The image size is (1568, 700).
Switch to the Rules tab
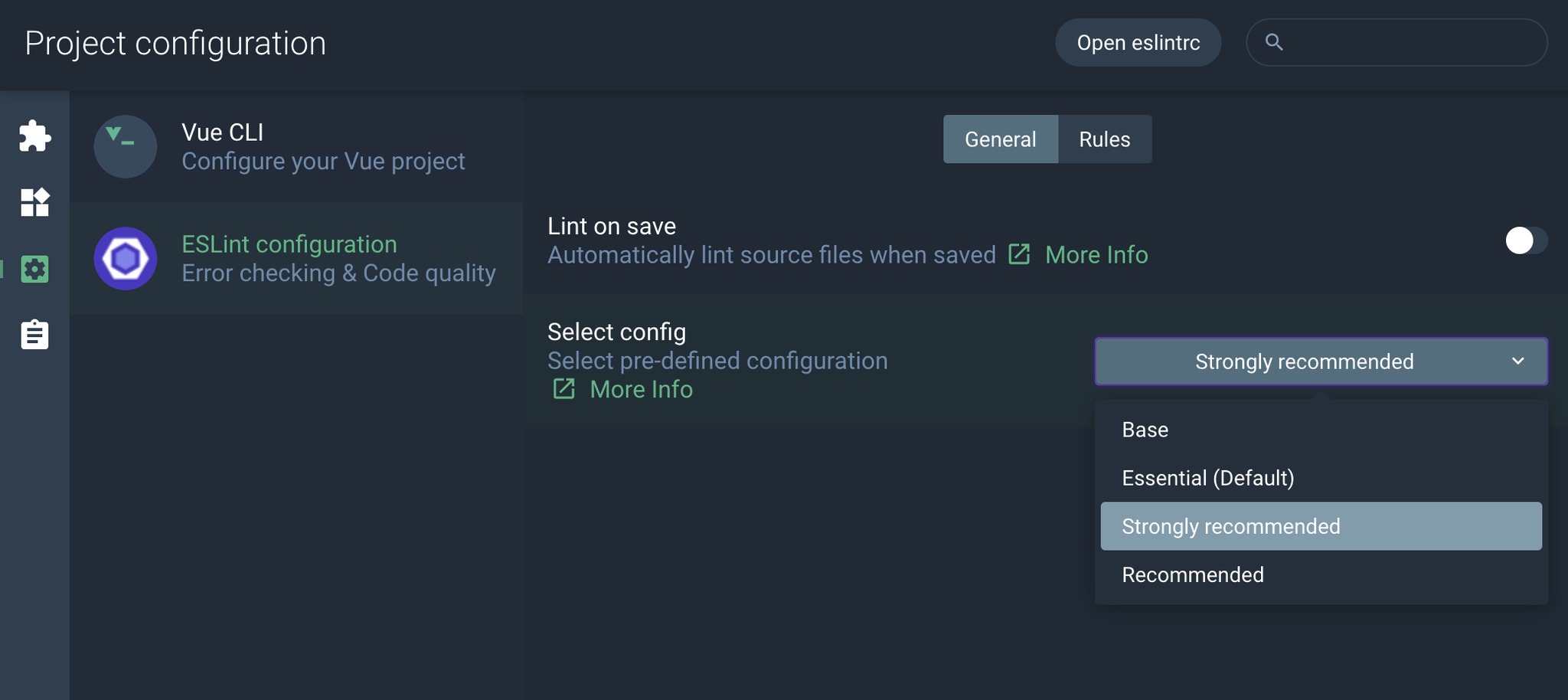[1105, 139]
